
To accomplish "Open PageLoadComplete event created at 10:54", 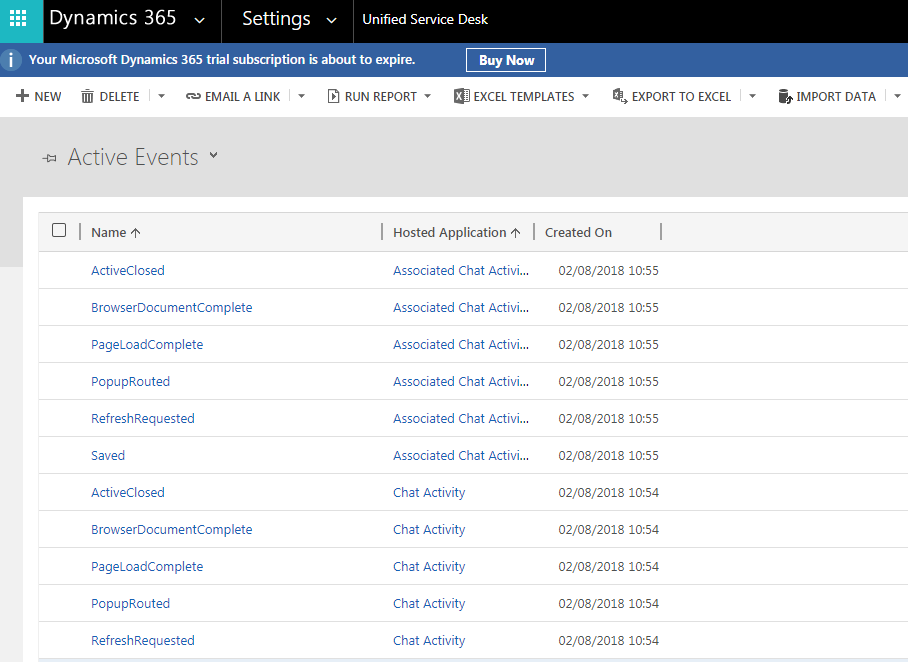I will 147,567.
